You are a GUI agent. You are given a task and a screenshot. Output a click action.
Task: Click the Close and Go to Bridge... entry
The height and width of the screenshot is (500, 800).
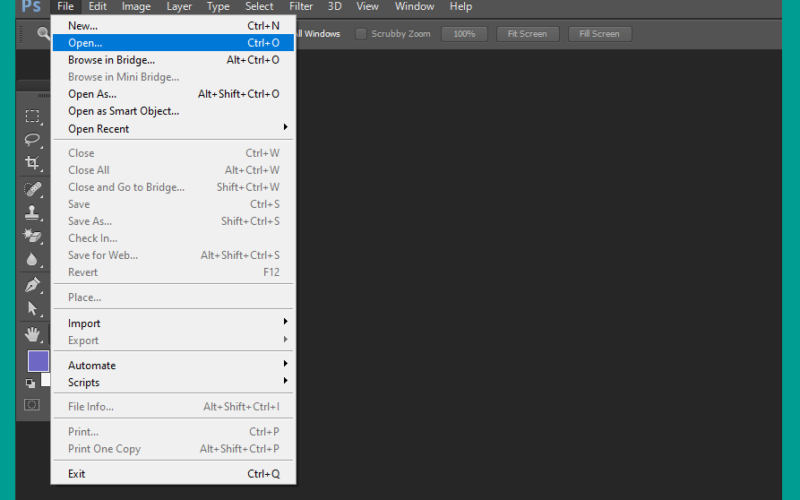tap(173, 187)
